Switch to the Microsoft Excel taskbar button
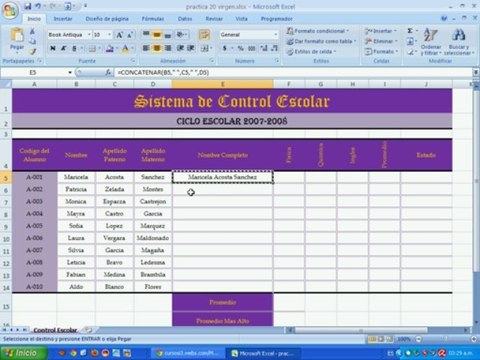This screenshot has width=480, height=360. (x=263, y=353)
